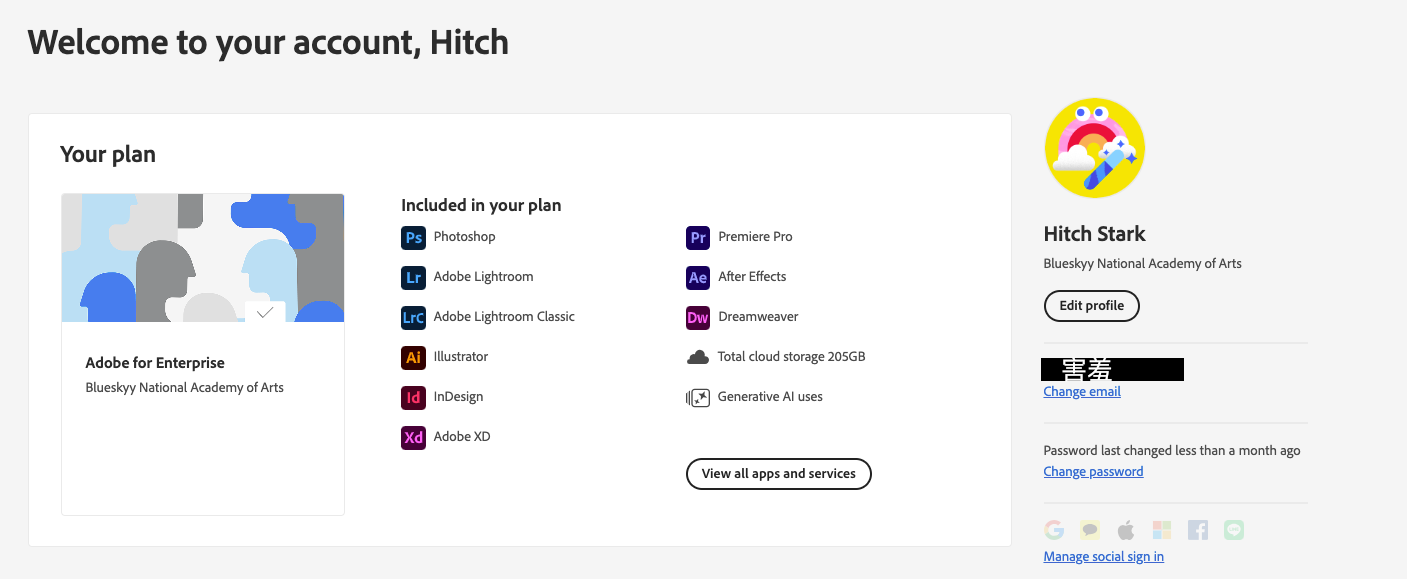Viewport: 1407px width, 579px height.
Task: Click the Illustrator app name
Action: (x=461, y=357)
